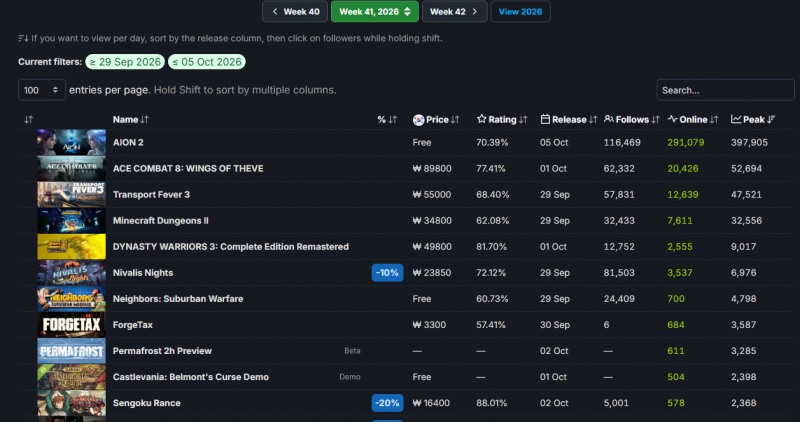Remove the ≤ 05 Oct 2026 filter

pos(207,62)
